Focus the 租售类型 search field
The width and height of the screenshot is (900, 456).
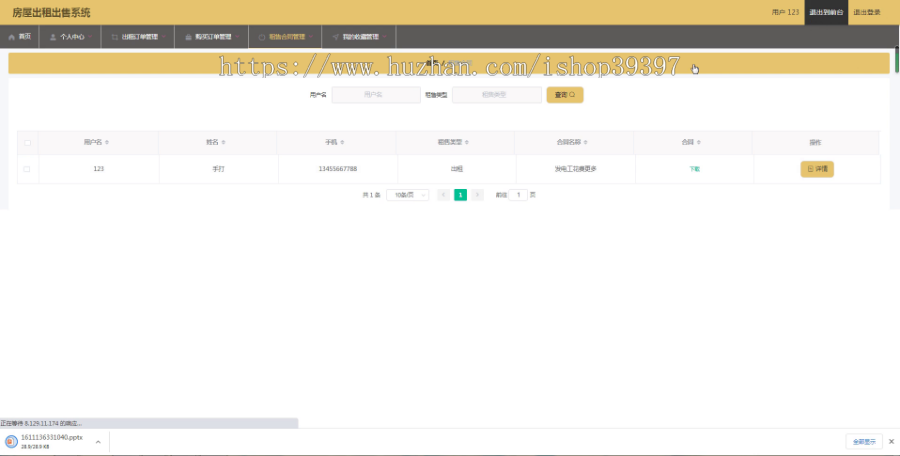click(496, 95)
